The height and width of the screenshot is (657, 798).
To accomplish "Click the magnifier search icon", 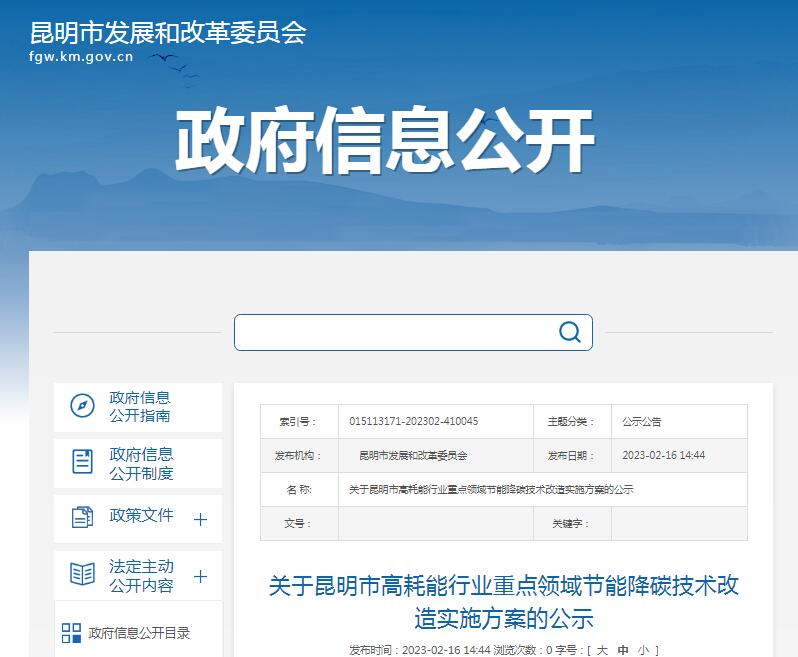I will 569,332.
